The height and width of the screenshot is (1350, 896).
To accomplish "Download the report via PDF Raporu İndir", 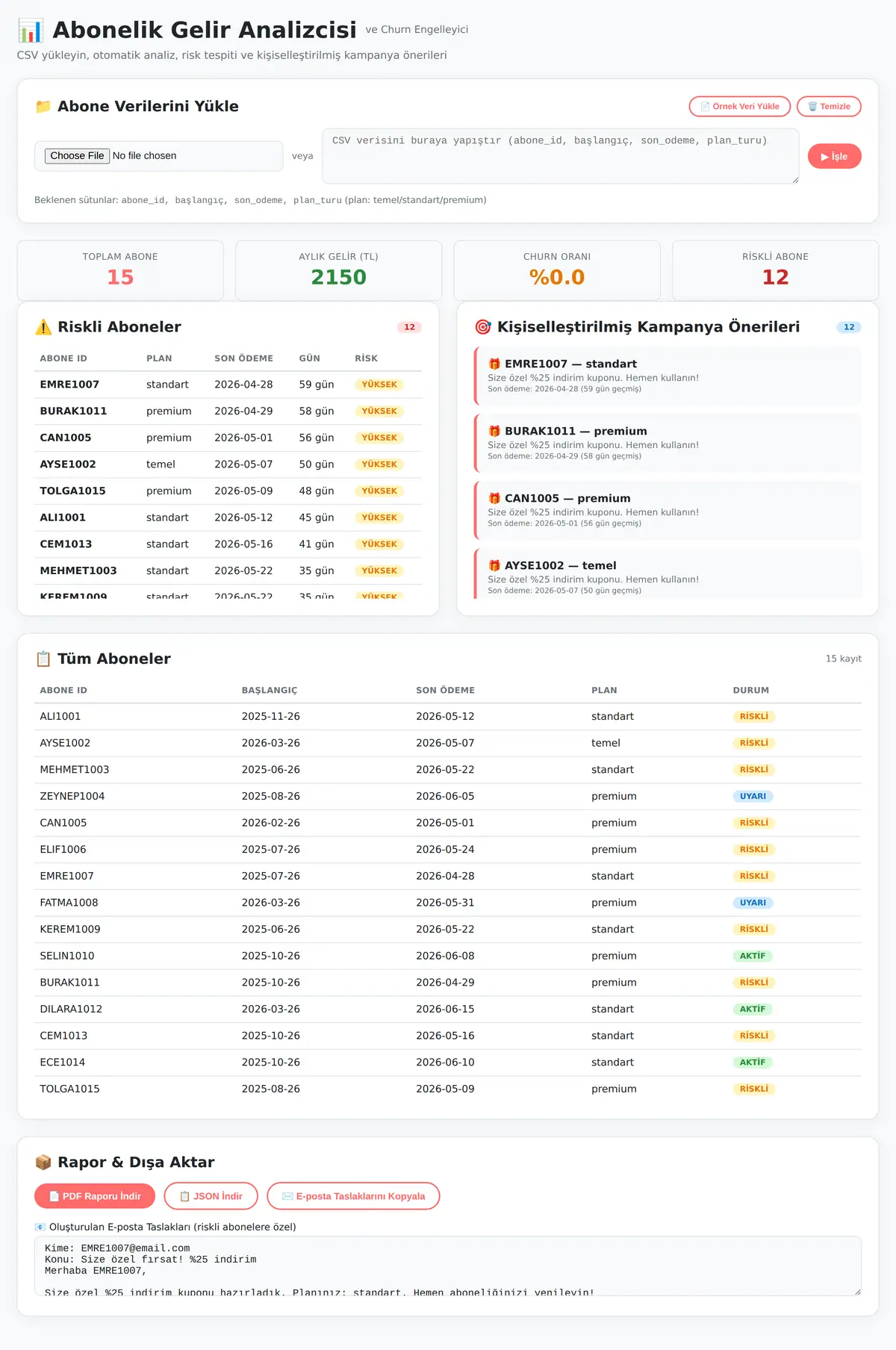I will click(x=95, y=1196).
